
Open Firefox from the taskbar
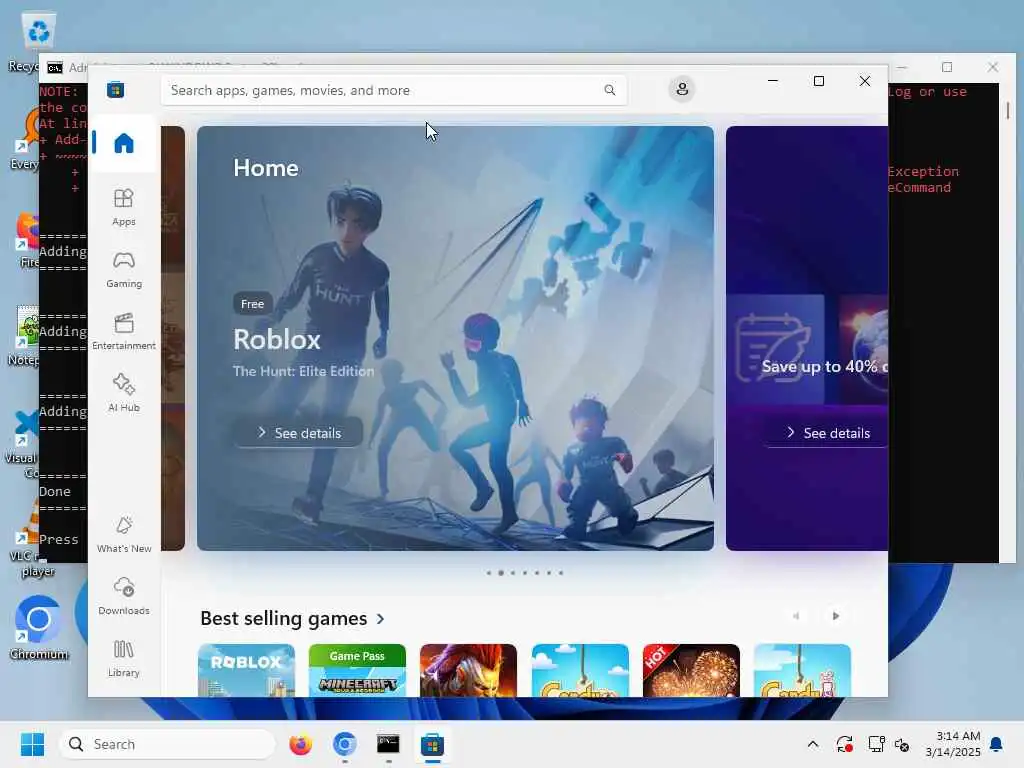click(300, 744)
